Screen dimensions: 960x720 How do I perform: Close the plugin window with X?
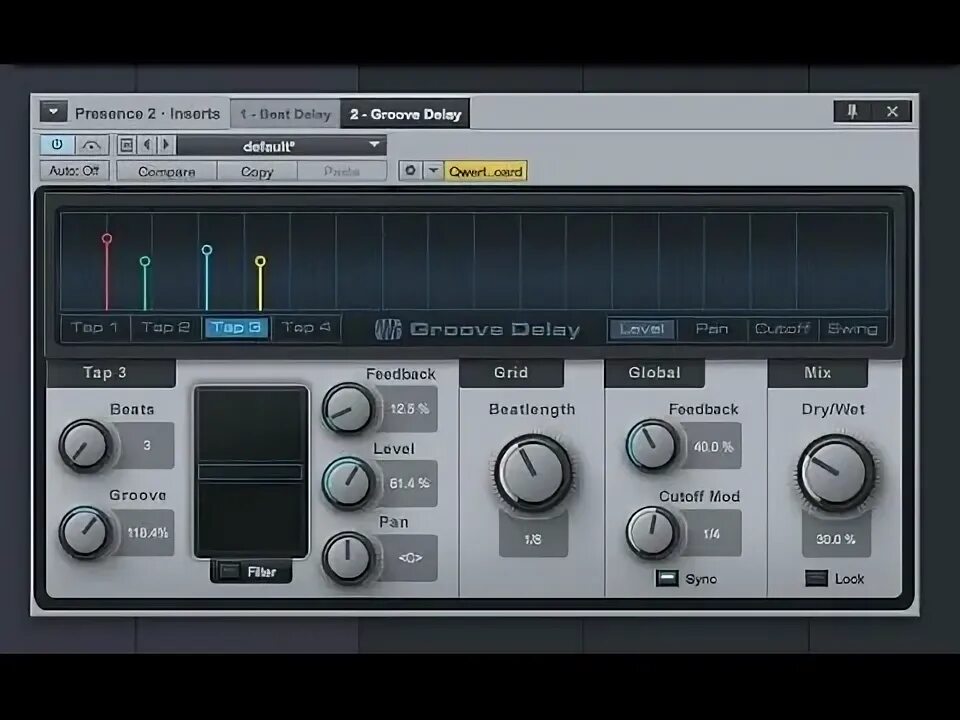tap(892, 111)
